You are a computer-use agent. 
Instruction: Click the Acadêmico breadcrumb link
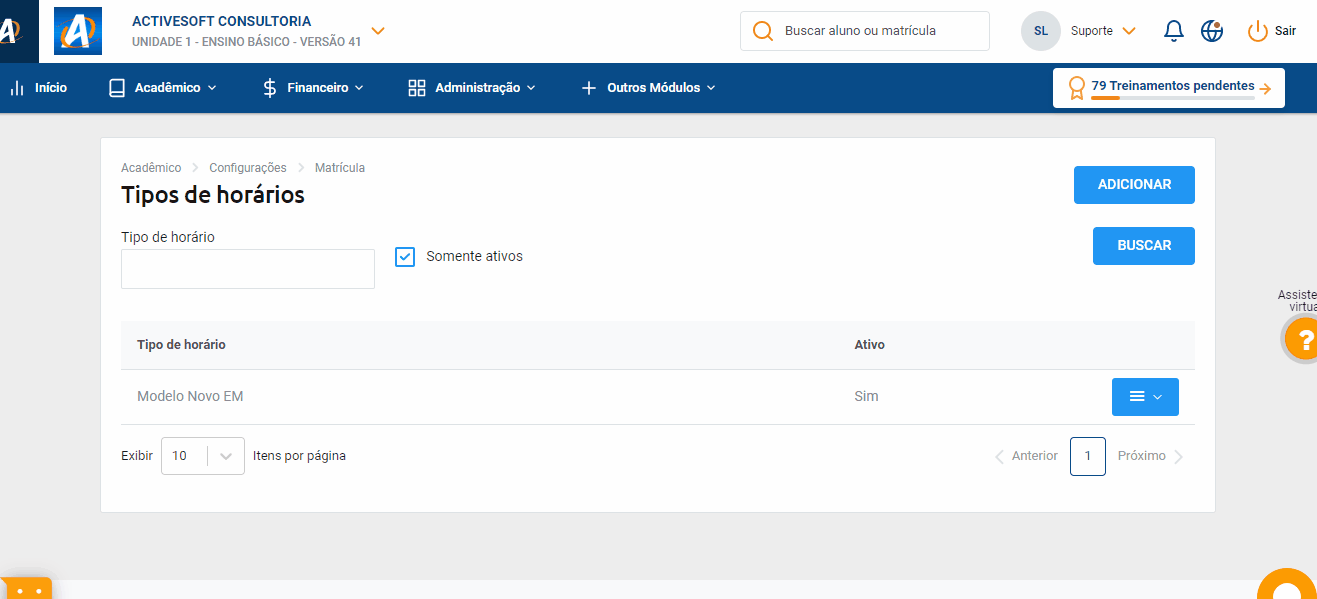tap(151, 168)
